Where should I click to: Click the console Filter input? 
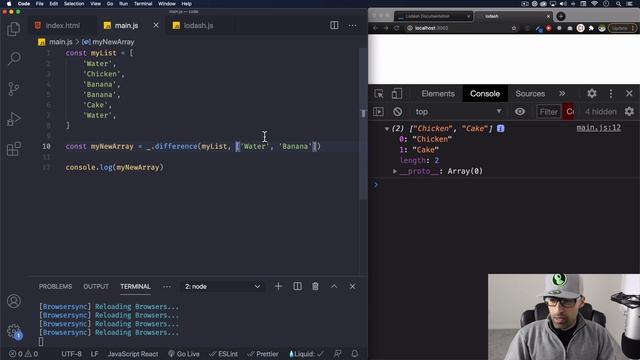(548, 111)
